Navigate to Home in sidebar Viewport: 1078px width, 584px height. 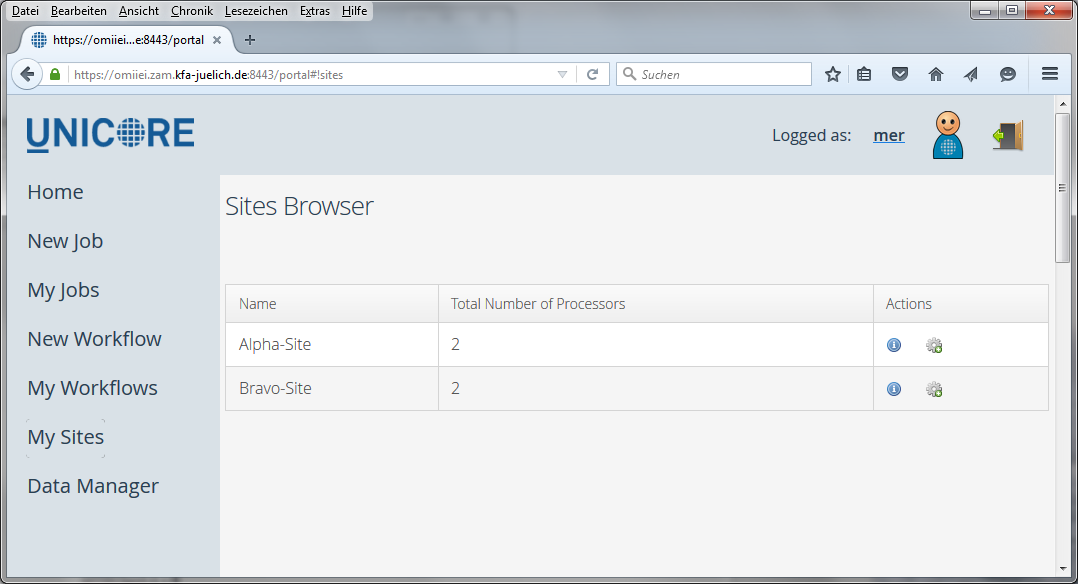pyautogui.click(x=55, y=192)
